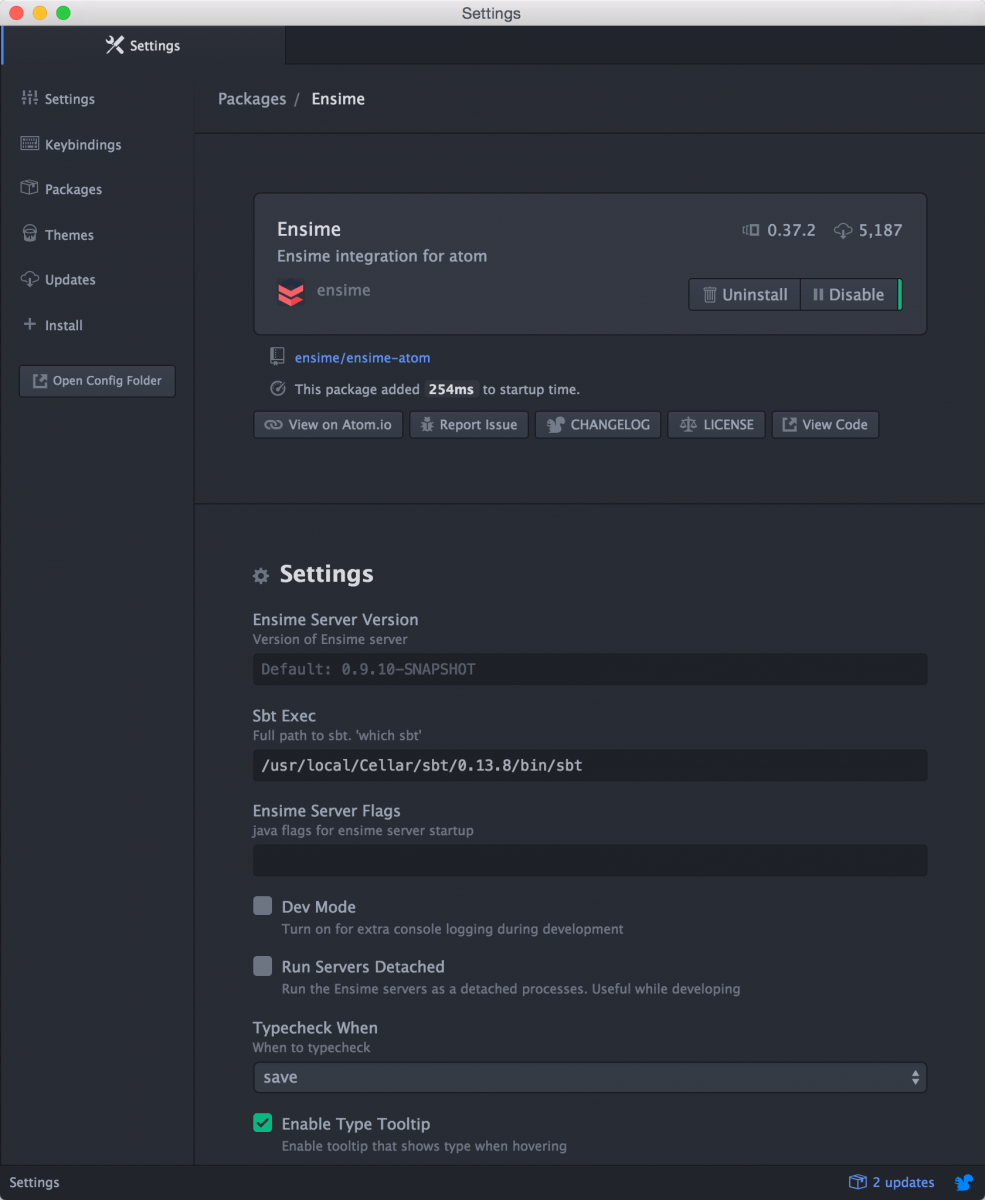
Task: Click the Sbt Exec path input field
Action: click(589, 765)
